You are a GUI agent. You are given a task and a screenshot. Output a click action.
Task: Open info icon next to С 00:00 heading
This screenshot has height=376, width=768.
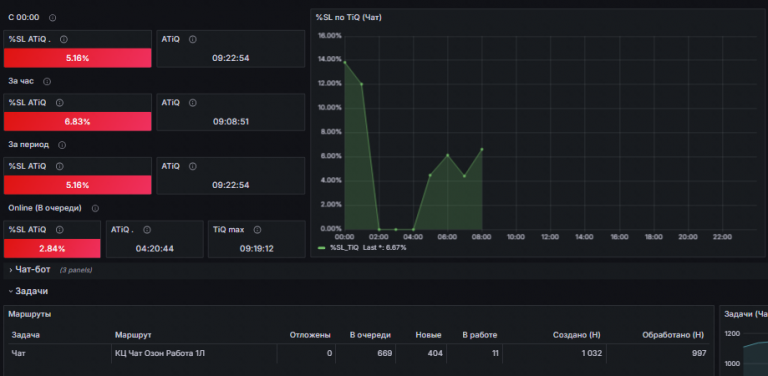coord(52,18)
